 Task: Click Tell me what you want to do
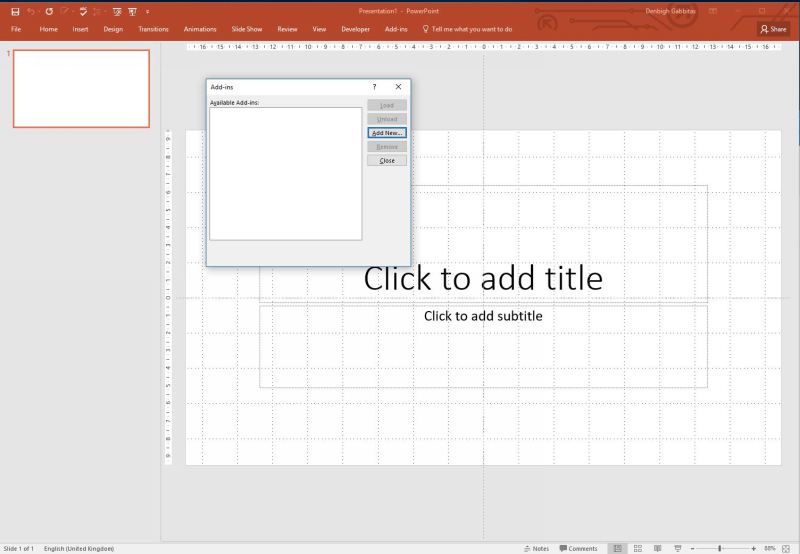tap(467, 29)
